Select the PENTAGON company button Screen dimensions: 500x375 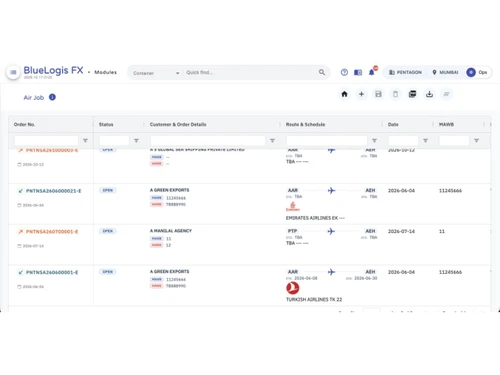406,72
